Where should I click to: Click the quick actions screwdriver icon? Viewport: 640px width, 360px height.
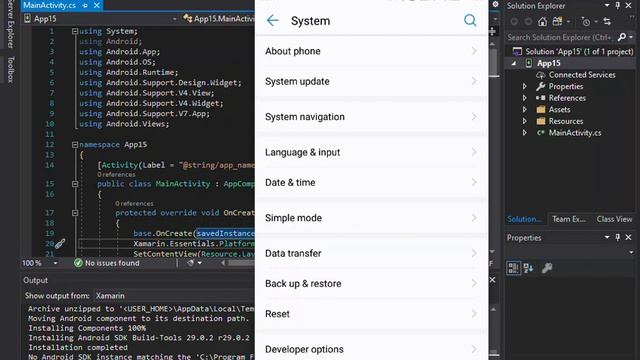click(60, 244)
